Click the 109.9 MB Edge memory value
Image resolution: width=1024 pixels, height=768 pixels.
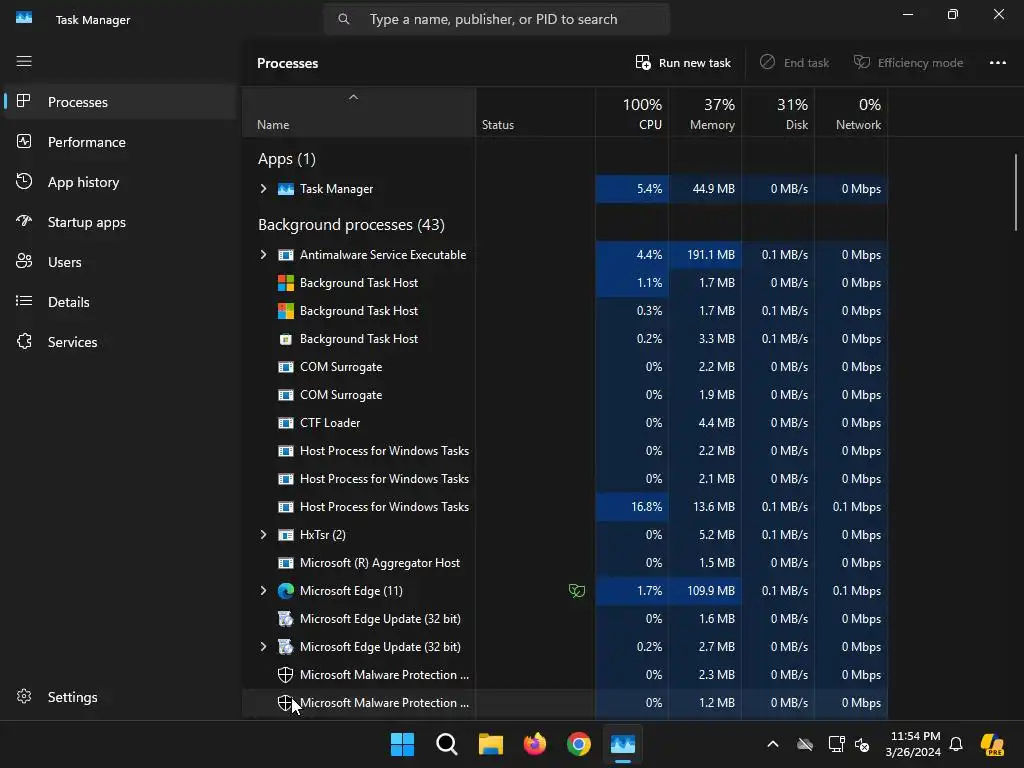coord(711,591)
